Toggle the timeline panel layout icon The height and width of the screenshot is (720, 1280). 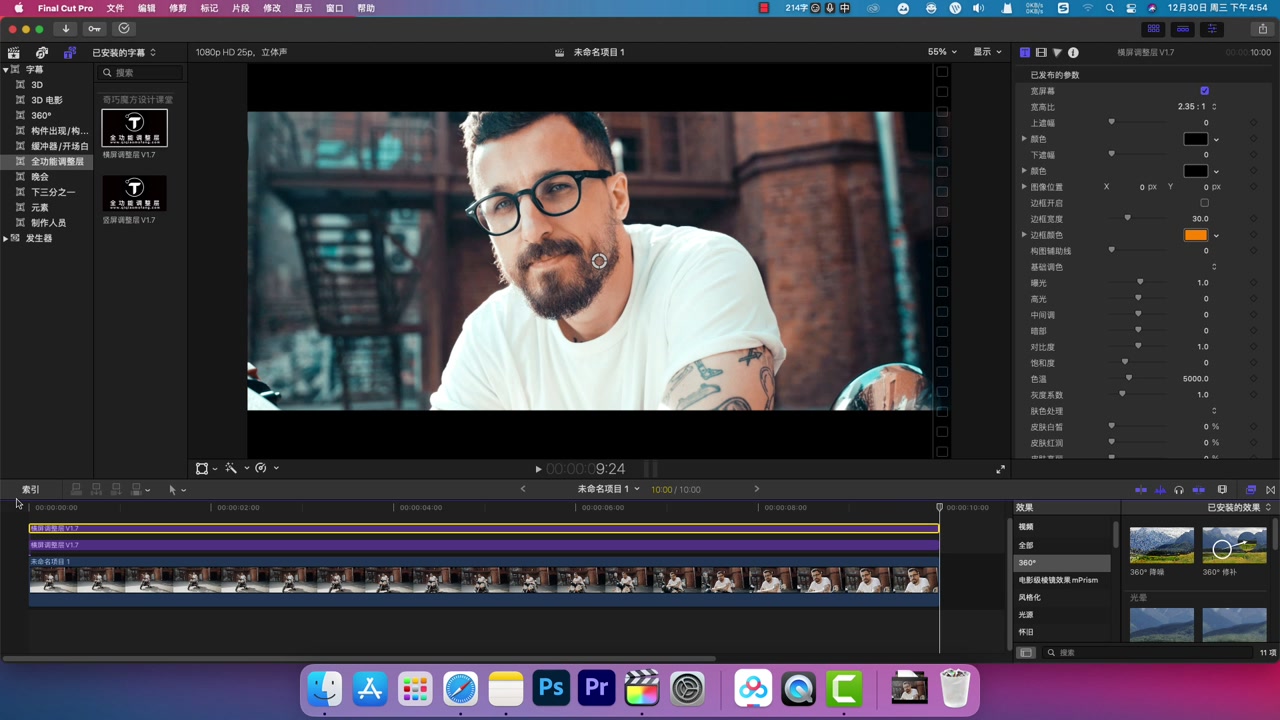click(1183, 29)
